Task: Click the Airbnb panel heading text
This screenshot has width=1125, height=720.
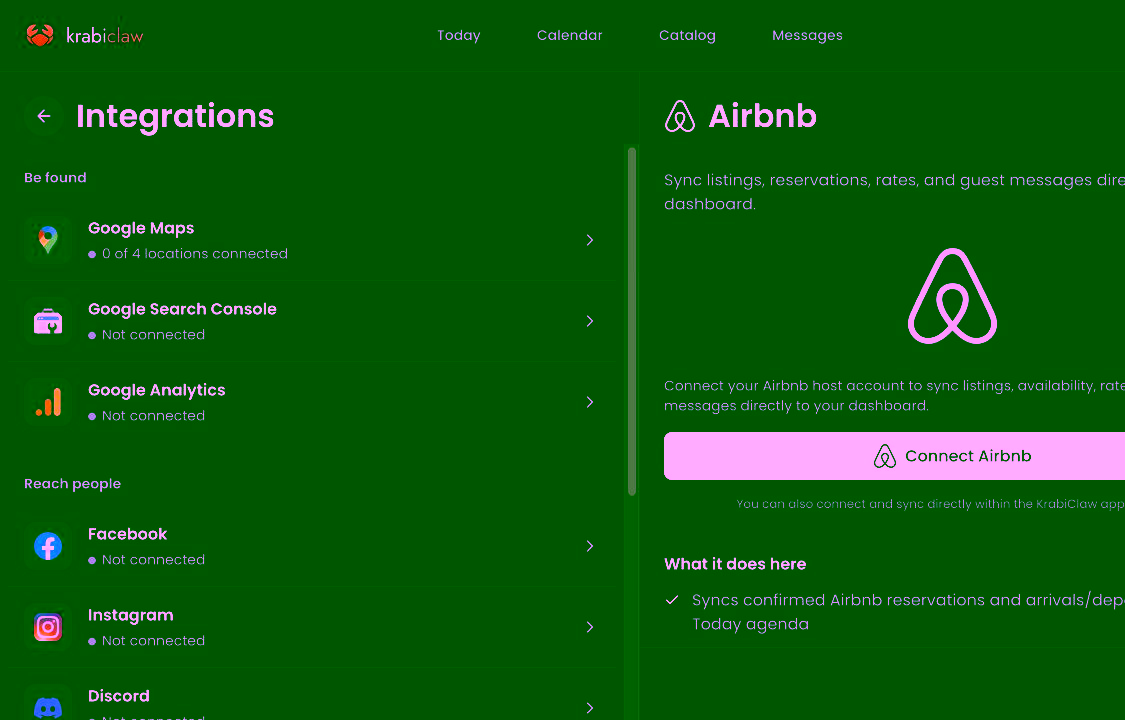Action: pos(762,116)
